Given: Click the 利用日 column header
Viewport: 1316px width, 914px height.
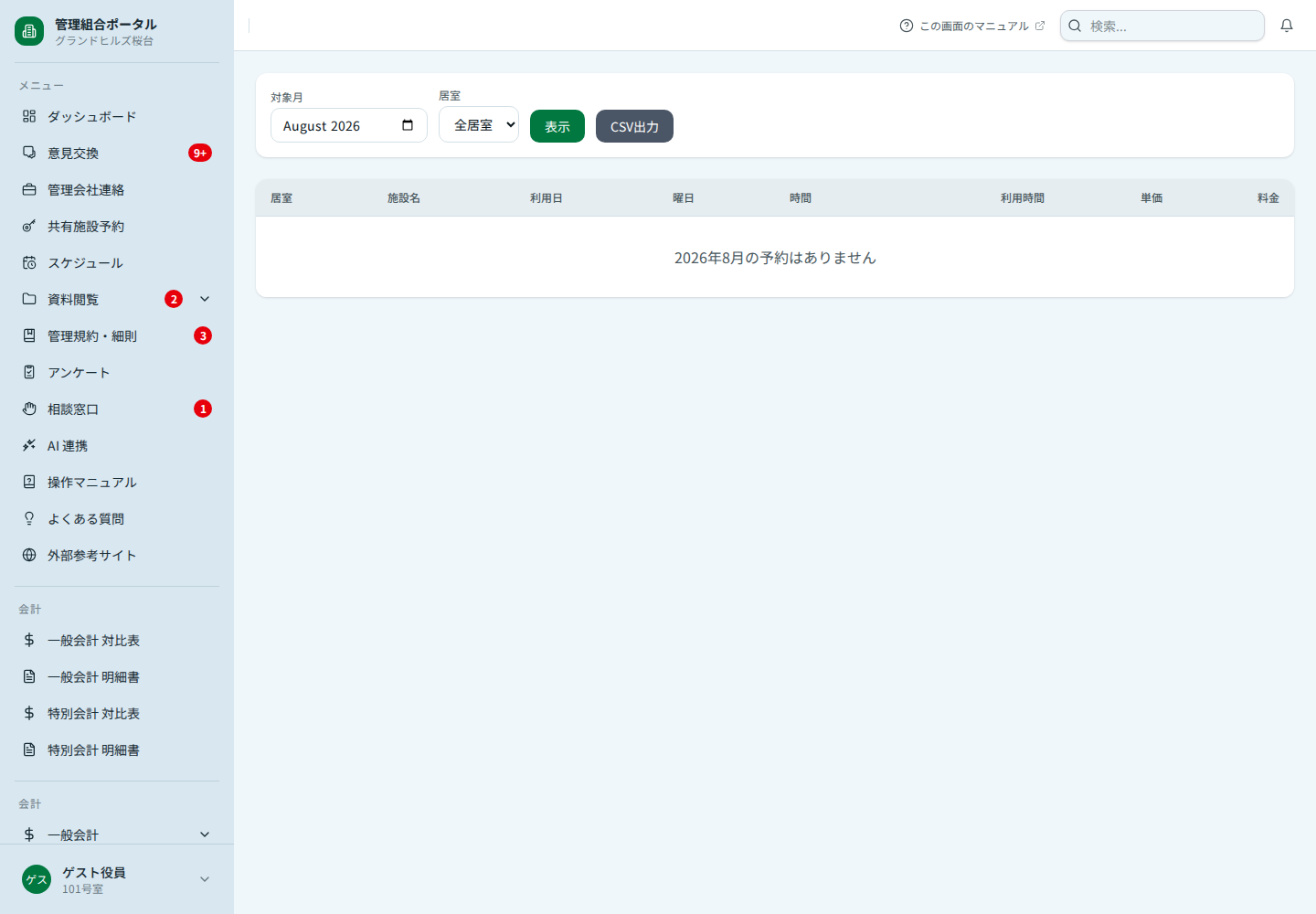Looking at the screenshot, I should 547,197.
